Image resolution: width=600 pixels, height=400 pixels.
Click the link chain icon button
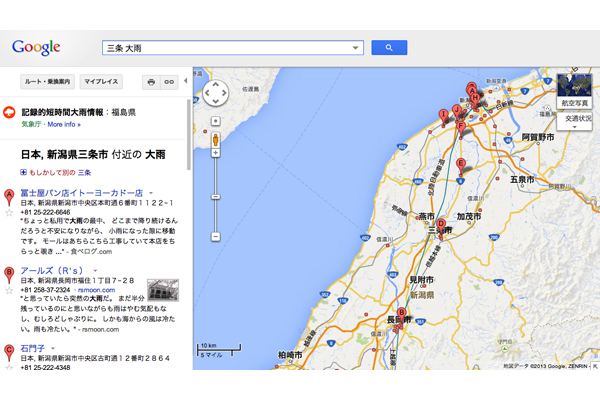pyautogui.click(x=170, y=81)
